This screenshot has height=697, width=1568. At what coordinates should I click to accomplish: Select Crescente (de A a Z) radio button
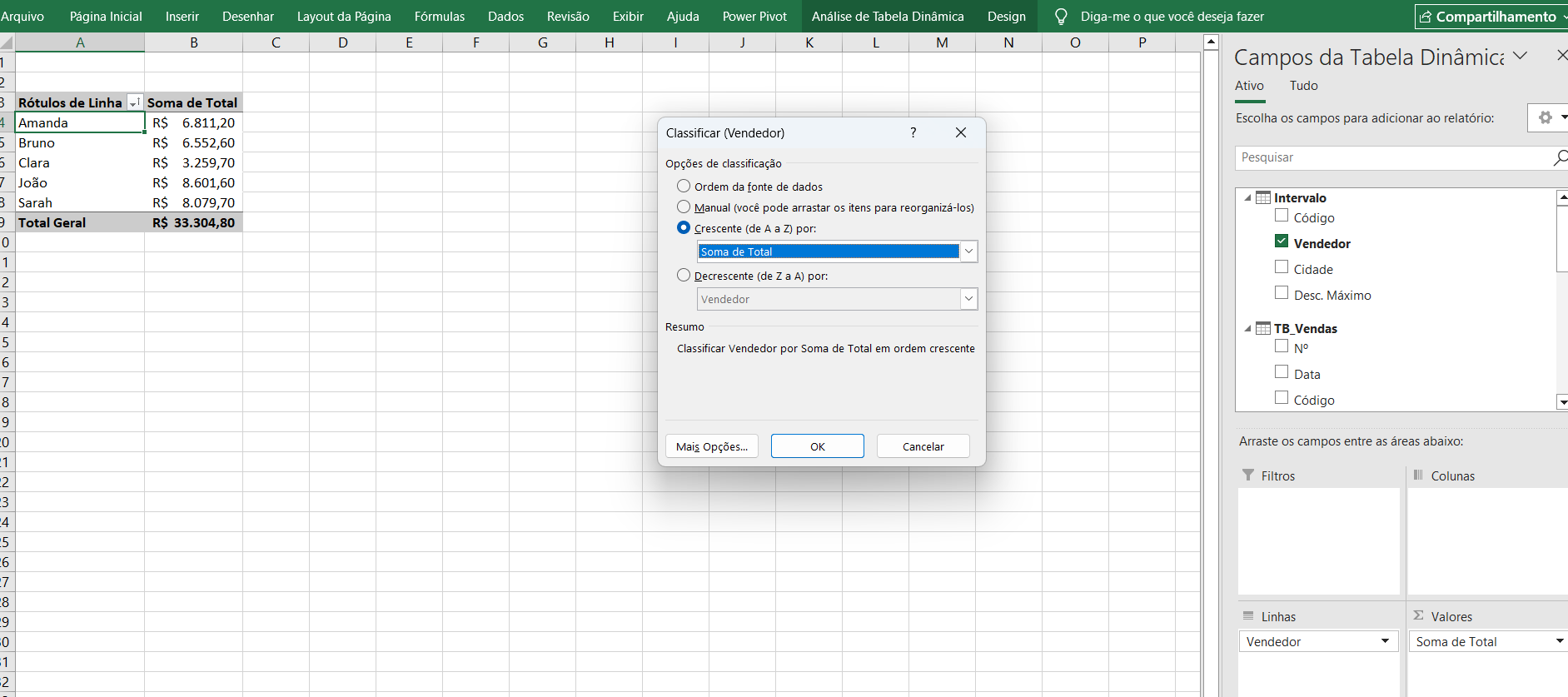pos(684,227)
